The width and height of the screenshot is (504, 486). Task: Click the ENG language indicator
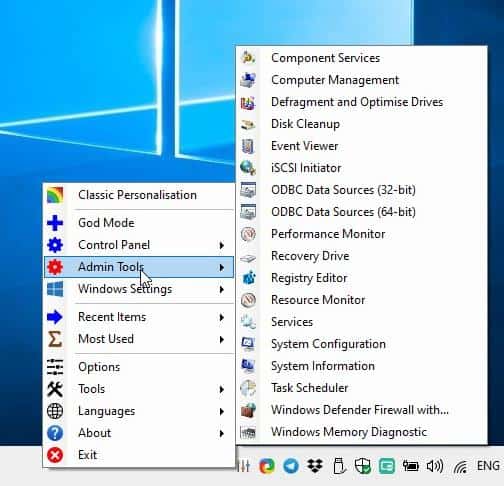coord(488,466)
